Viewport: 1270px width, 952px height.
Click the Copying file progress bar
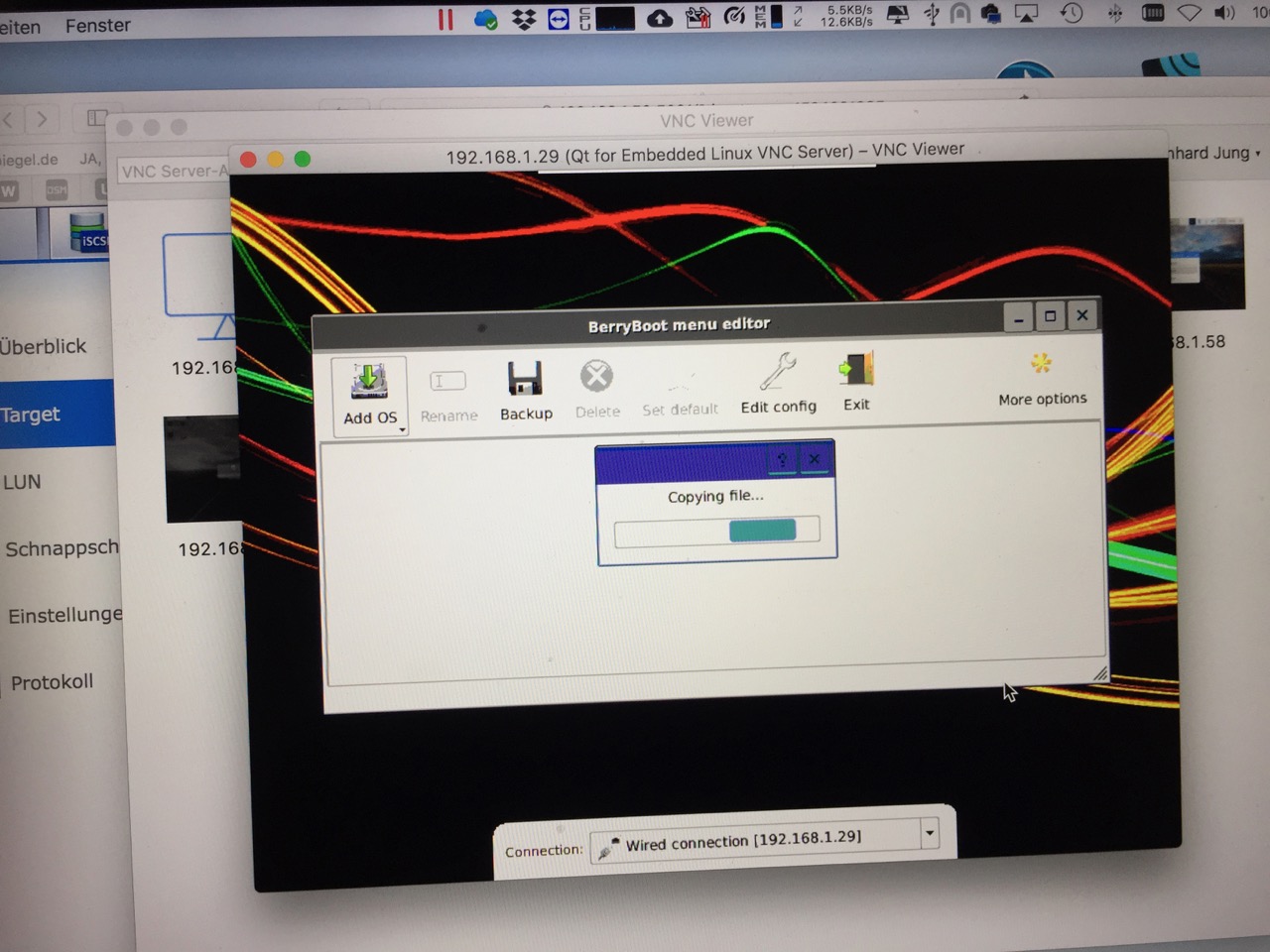[x=716, y=531]
